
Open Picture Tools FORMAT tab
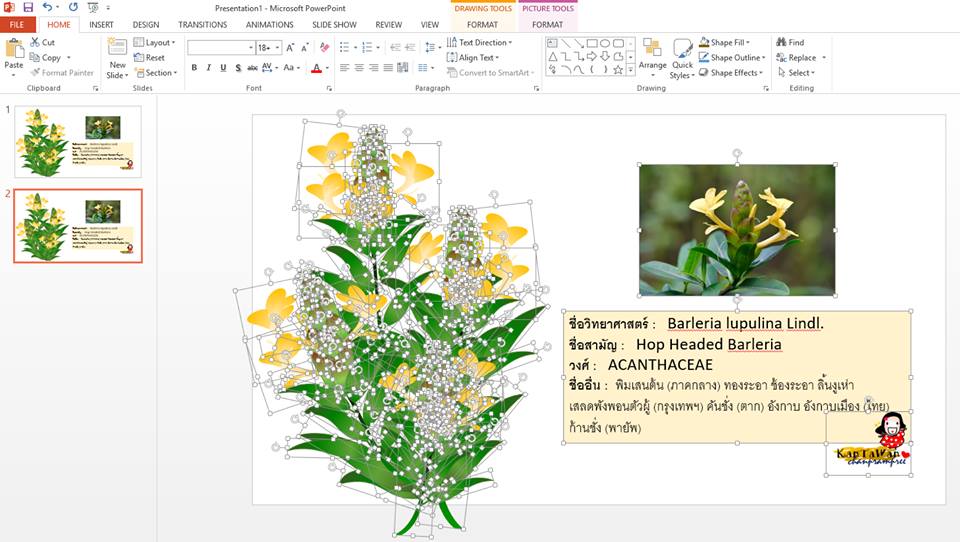[x=547, y=24]
